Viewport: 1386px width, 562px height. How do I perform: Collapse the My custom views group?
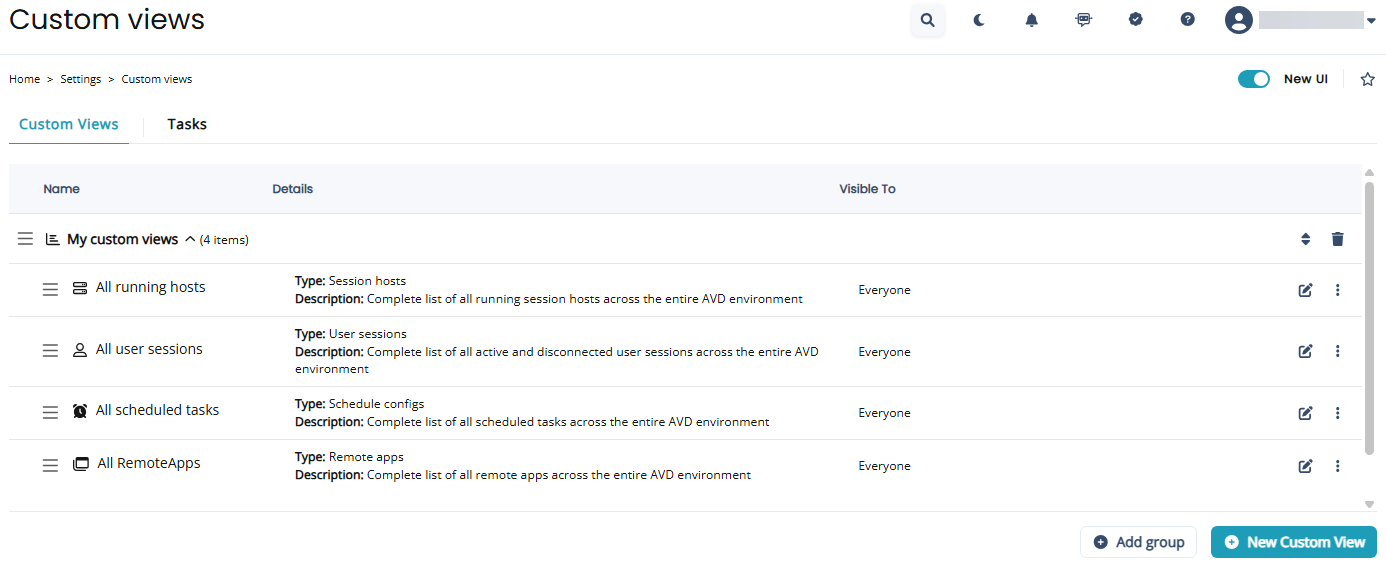tap(188, 240)
